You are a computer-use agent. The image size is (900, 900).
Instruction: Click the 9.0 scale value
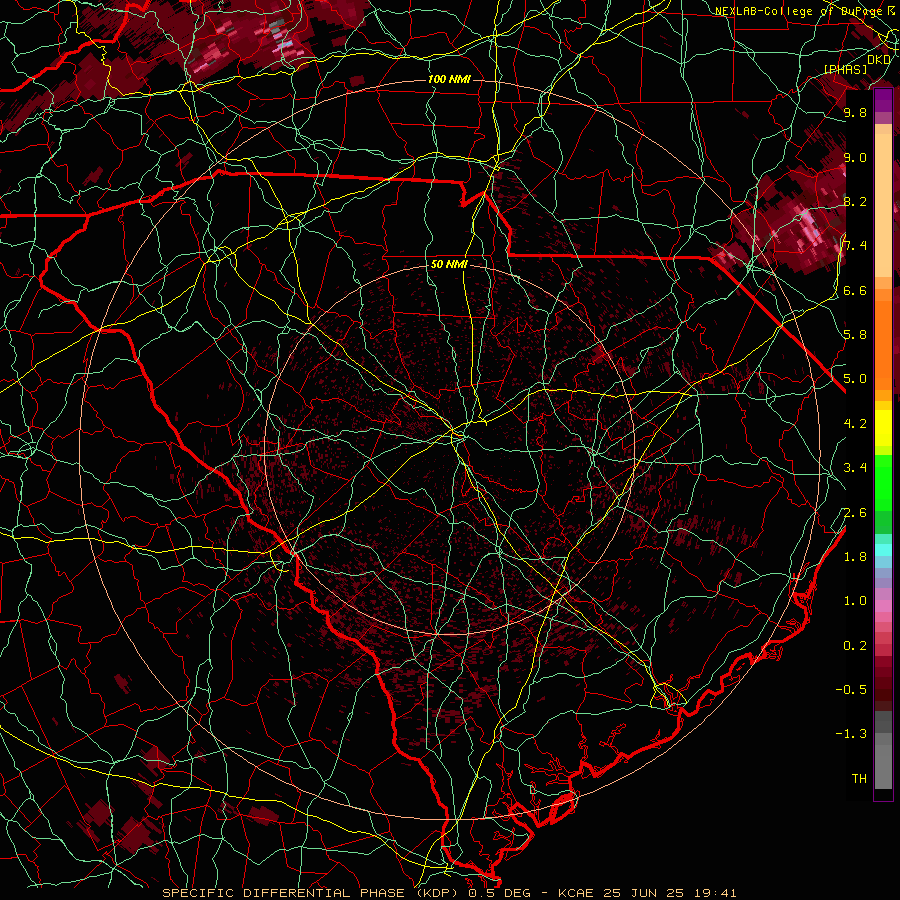855,157
